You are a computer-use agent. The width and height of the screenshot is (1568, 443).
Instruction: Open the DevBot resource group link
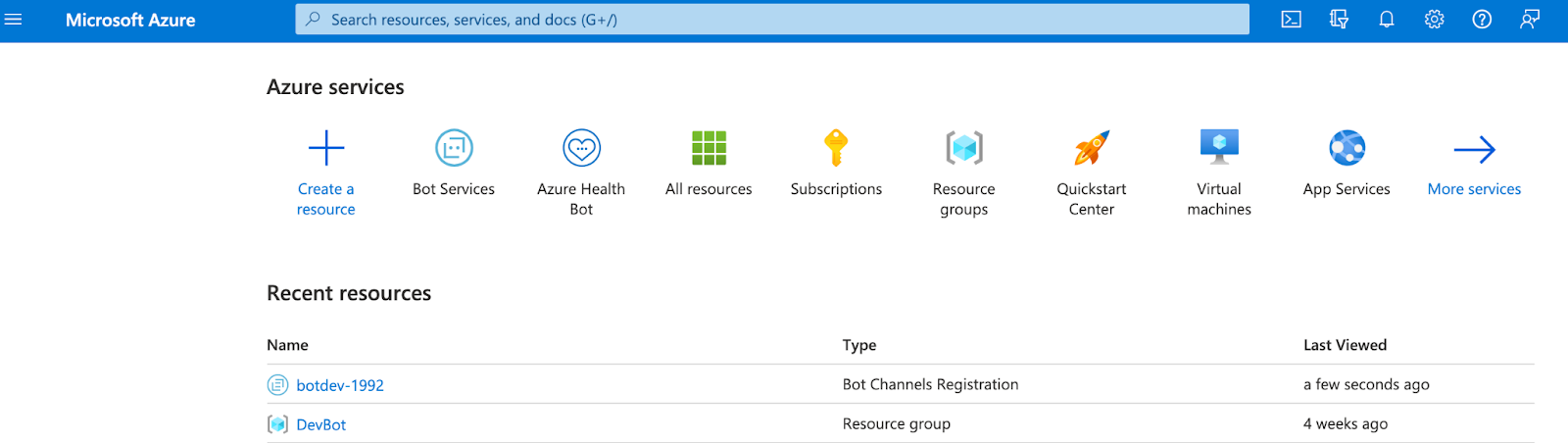[x=321, y=424]
